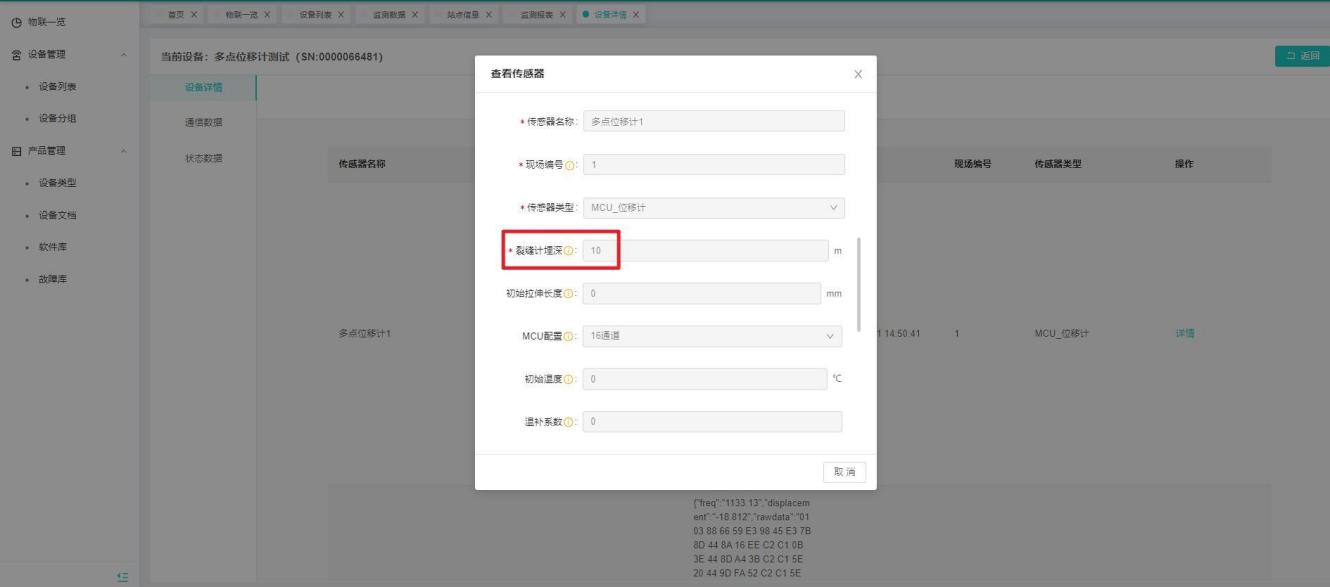Collapse the 设备管理 sidebar section
Image resolution: width=1330 pixels, height=587 pixels.
[122, 54]
